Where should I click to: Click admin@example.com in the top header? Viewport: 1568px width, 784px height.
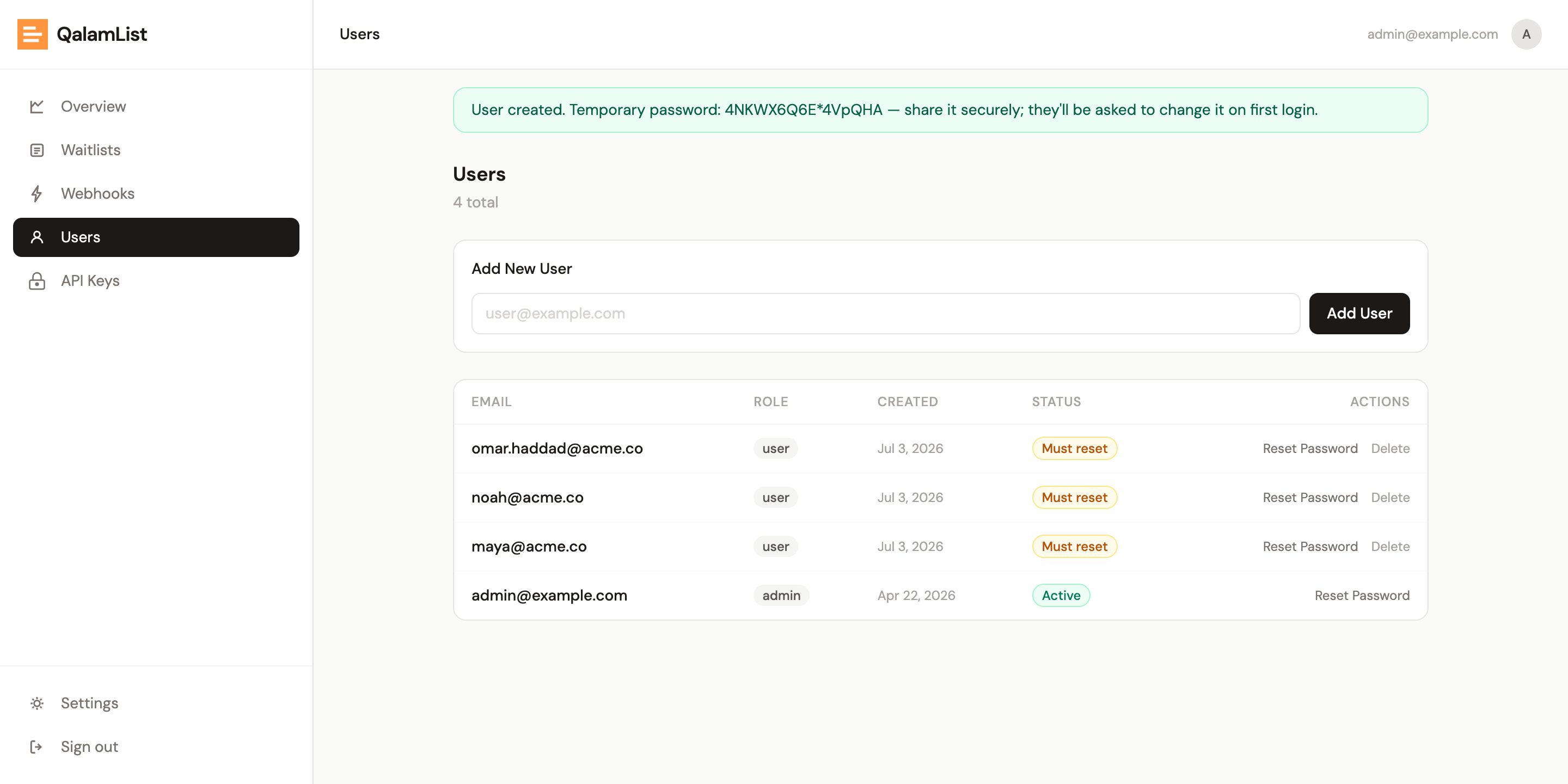(x=1432, y=34)
